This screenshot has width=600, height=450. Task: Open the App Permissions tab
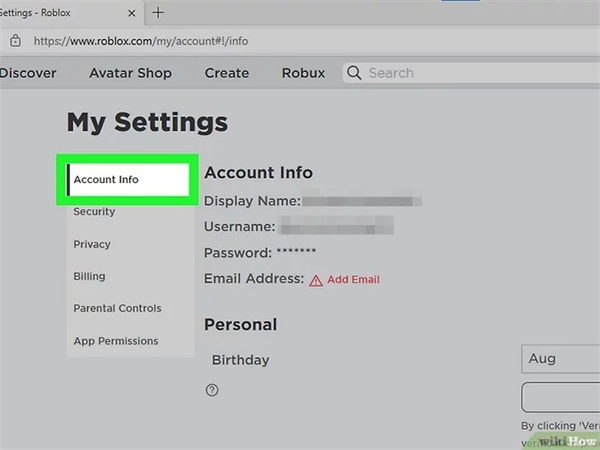point(116,341)
